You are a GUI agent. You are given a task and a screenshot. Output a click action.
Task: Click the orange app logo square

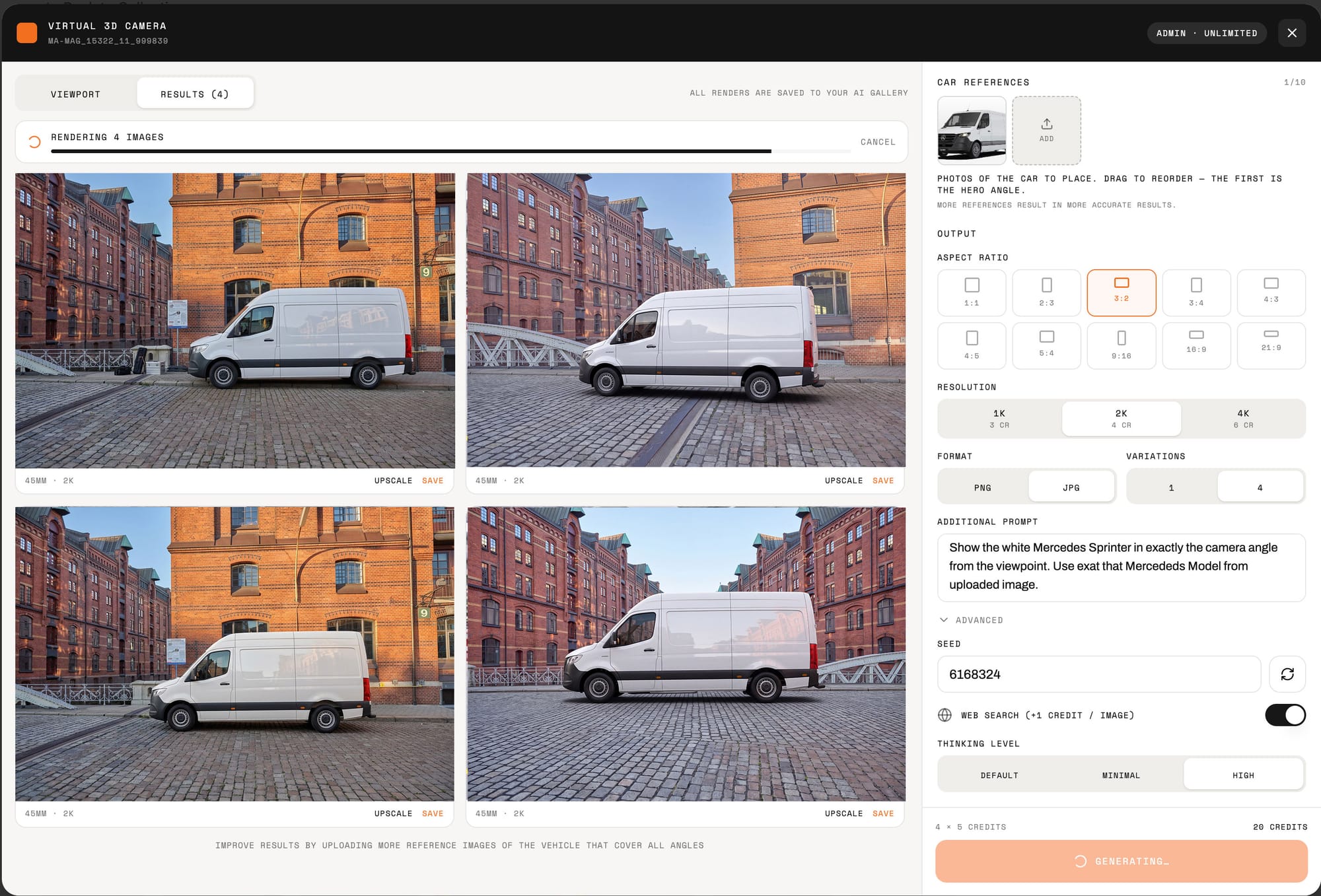[27, 33]
